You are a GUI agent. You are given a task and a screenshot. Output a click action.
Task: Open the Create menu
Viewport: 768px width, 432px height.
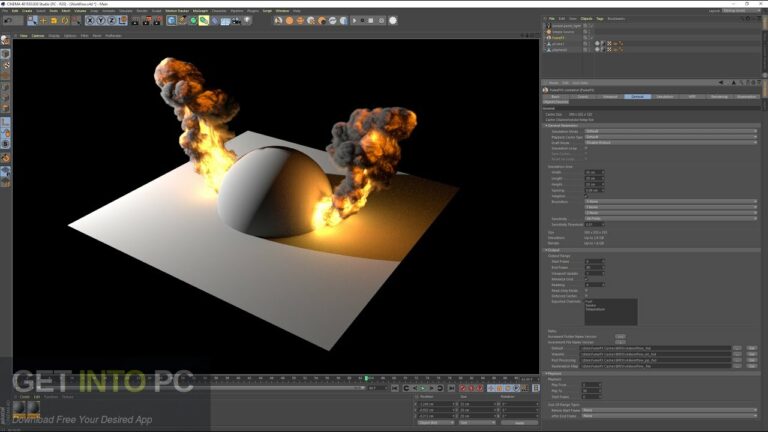tap(27, 11)
